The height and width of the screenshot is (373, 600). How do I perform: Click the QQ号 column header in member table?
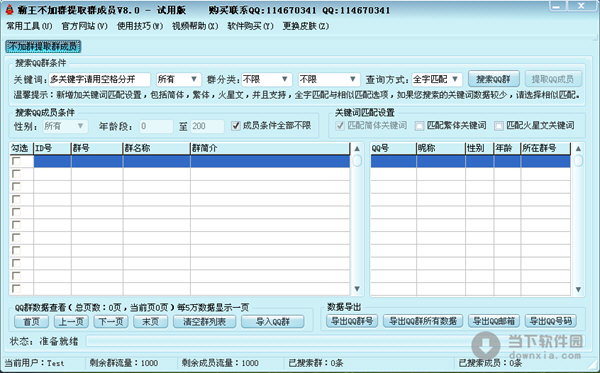pos(393,148)
